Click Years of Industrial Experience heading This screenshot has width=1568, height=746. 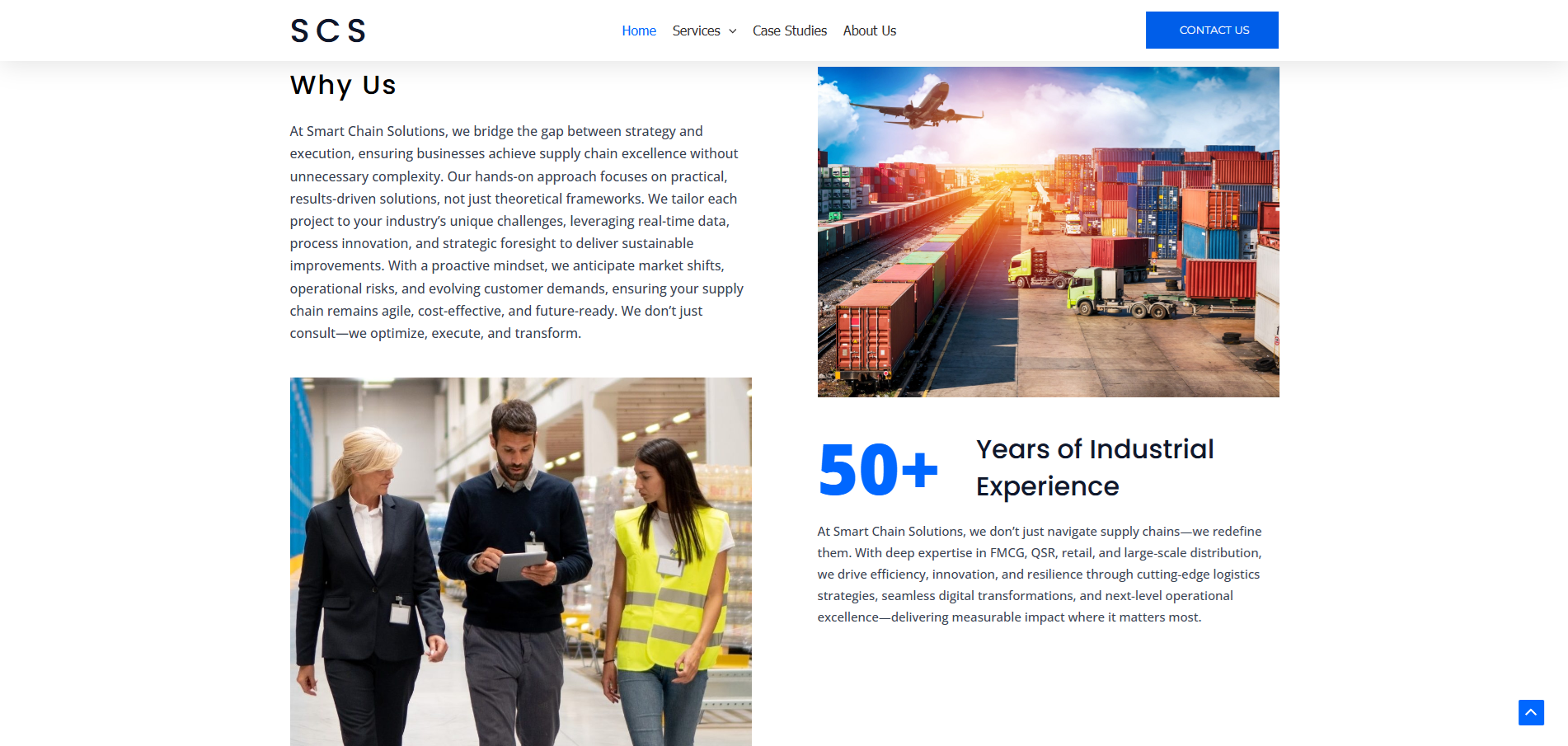[1094, 467]
